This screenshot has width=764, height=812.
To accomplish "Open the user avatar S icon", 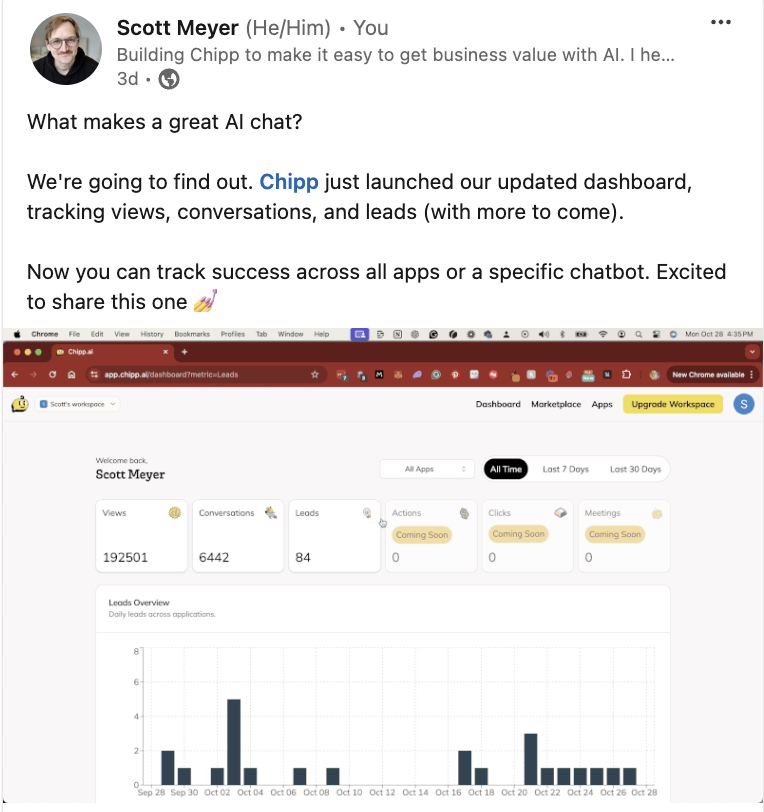I will 744,404.
